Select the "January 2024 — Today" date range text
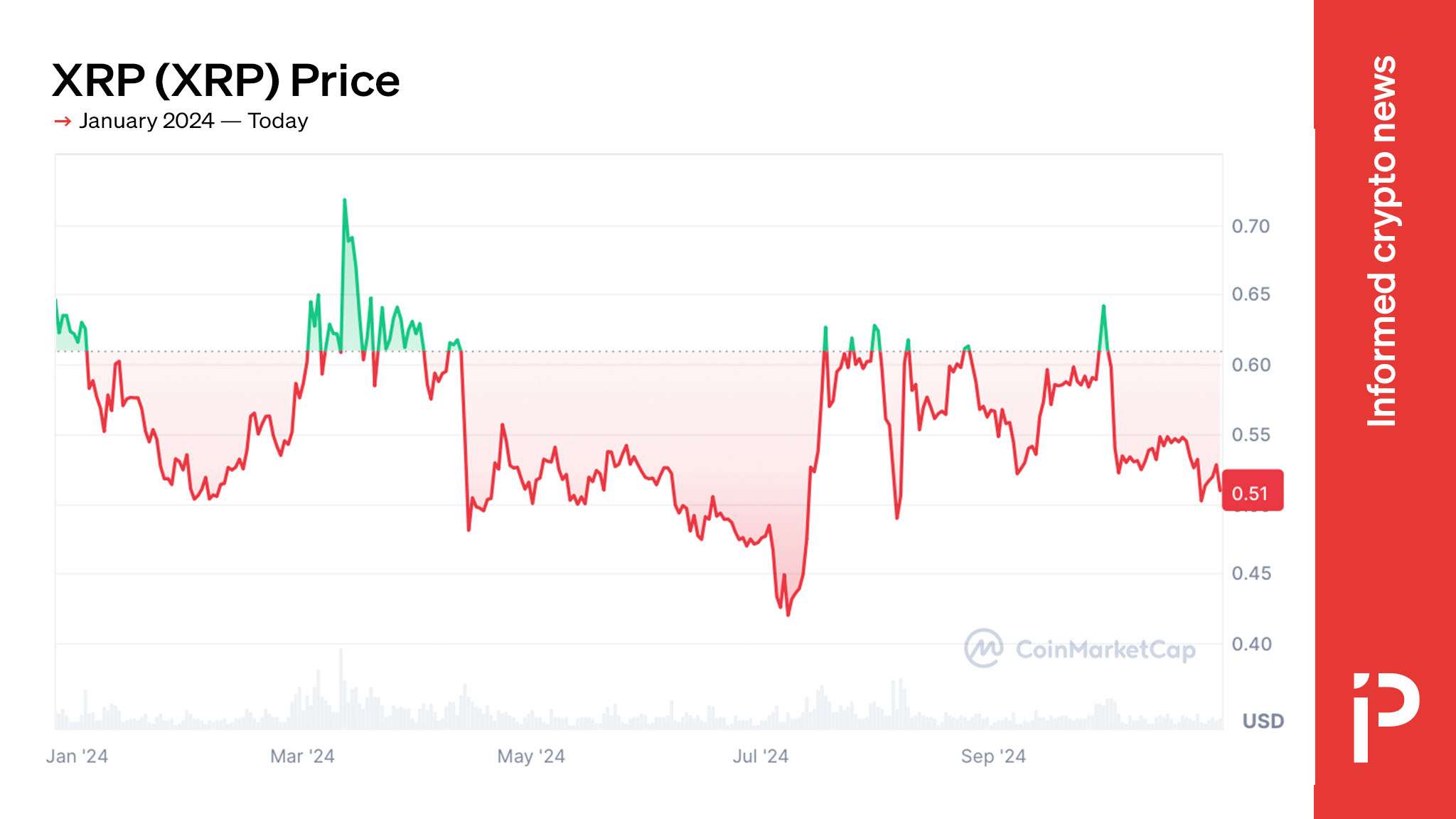This screenshot has width=1456, height=819. pos(193,121)
